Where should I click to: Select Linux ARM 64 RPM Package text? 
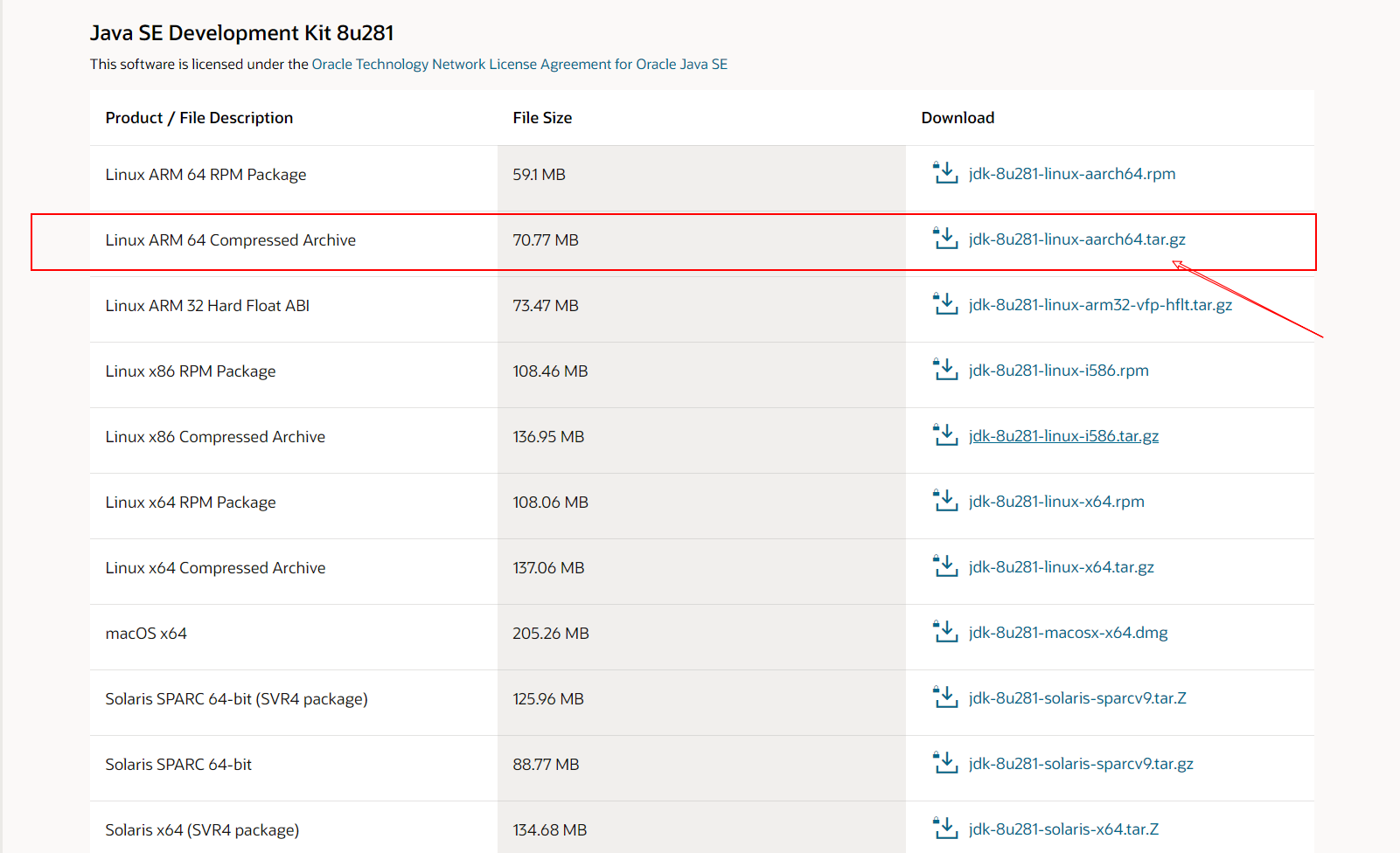[206, 175]
